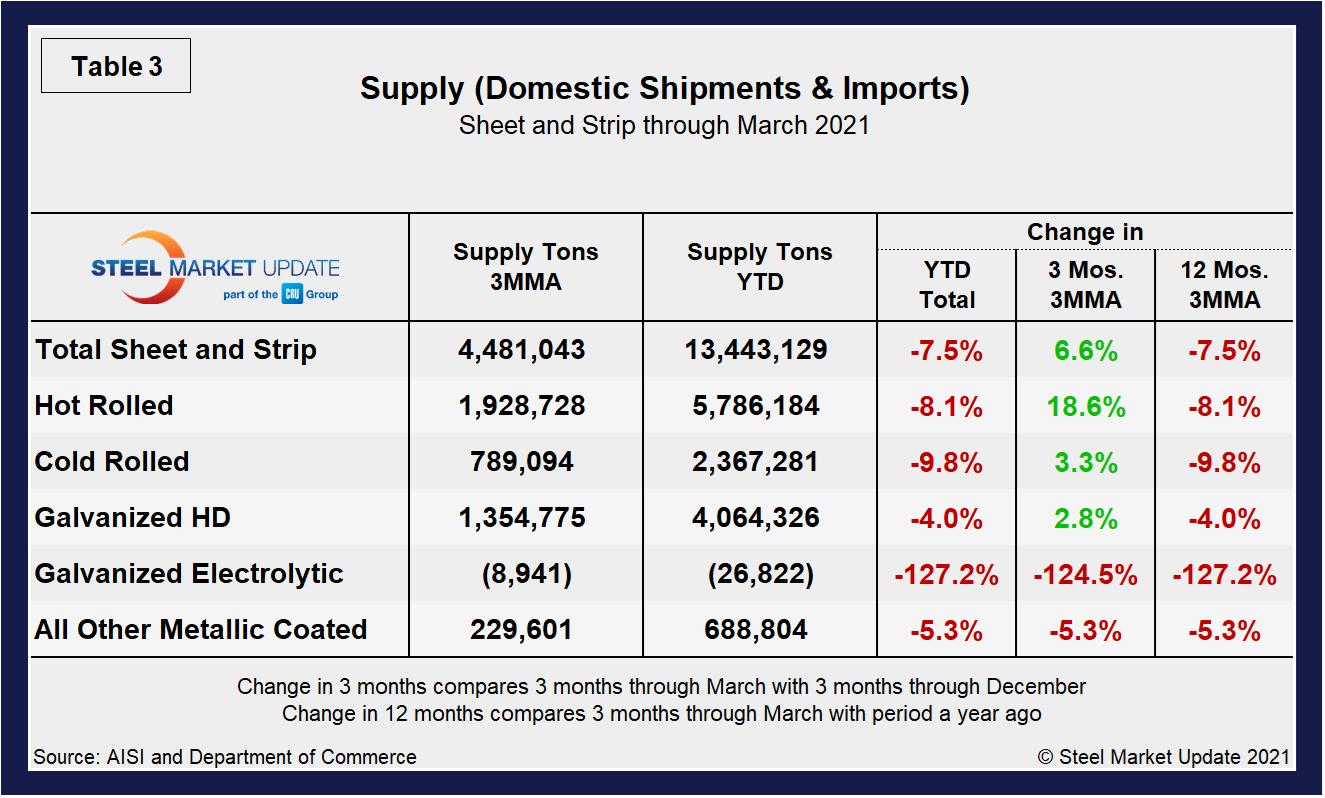Click the Table 3 label box
The height and width of the screenshot is (798, 1325).
pos(116,67)
